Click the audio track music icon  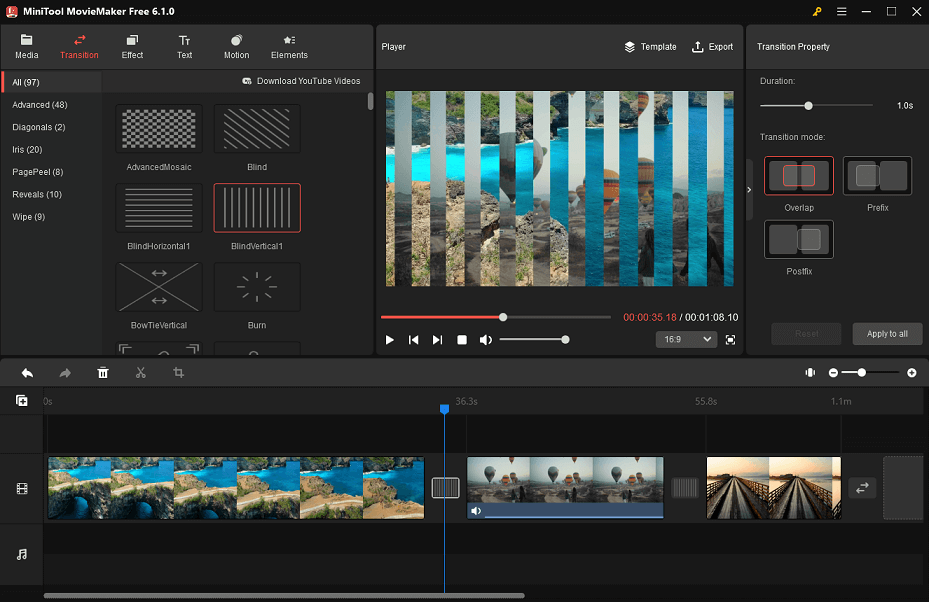pos(22,555)
